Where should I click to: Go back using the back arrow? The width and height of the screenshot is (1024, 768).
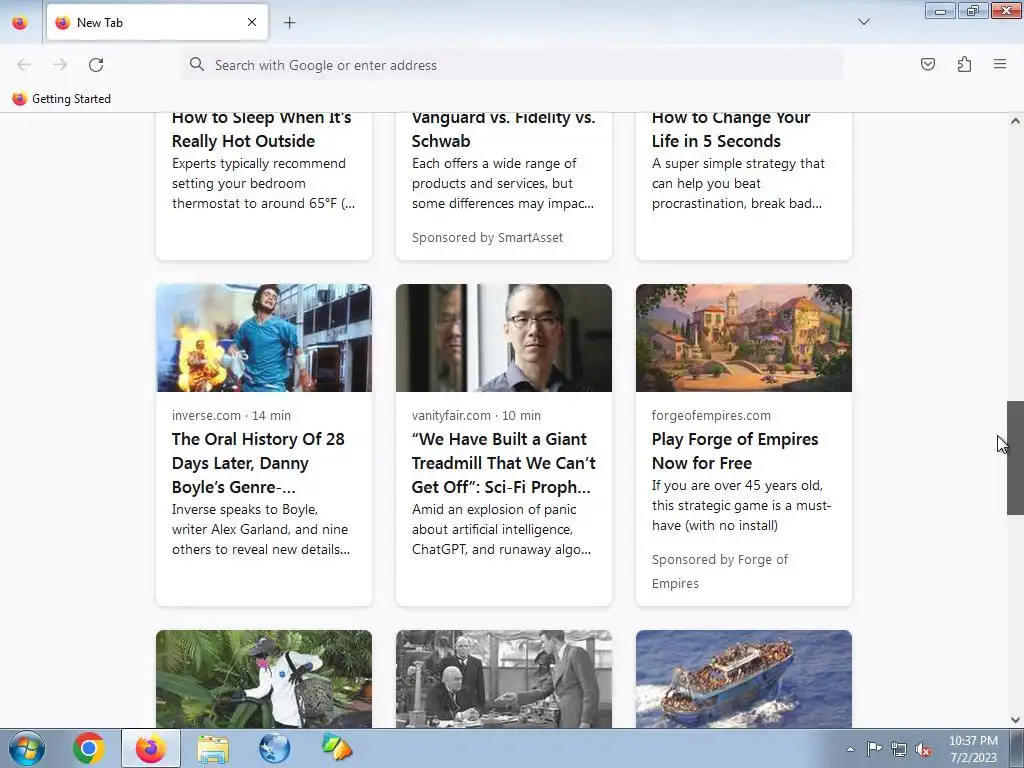tap(24, 65)
